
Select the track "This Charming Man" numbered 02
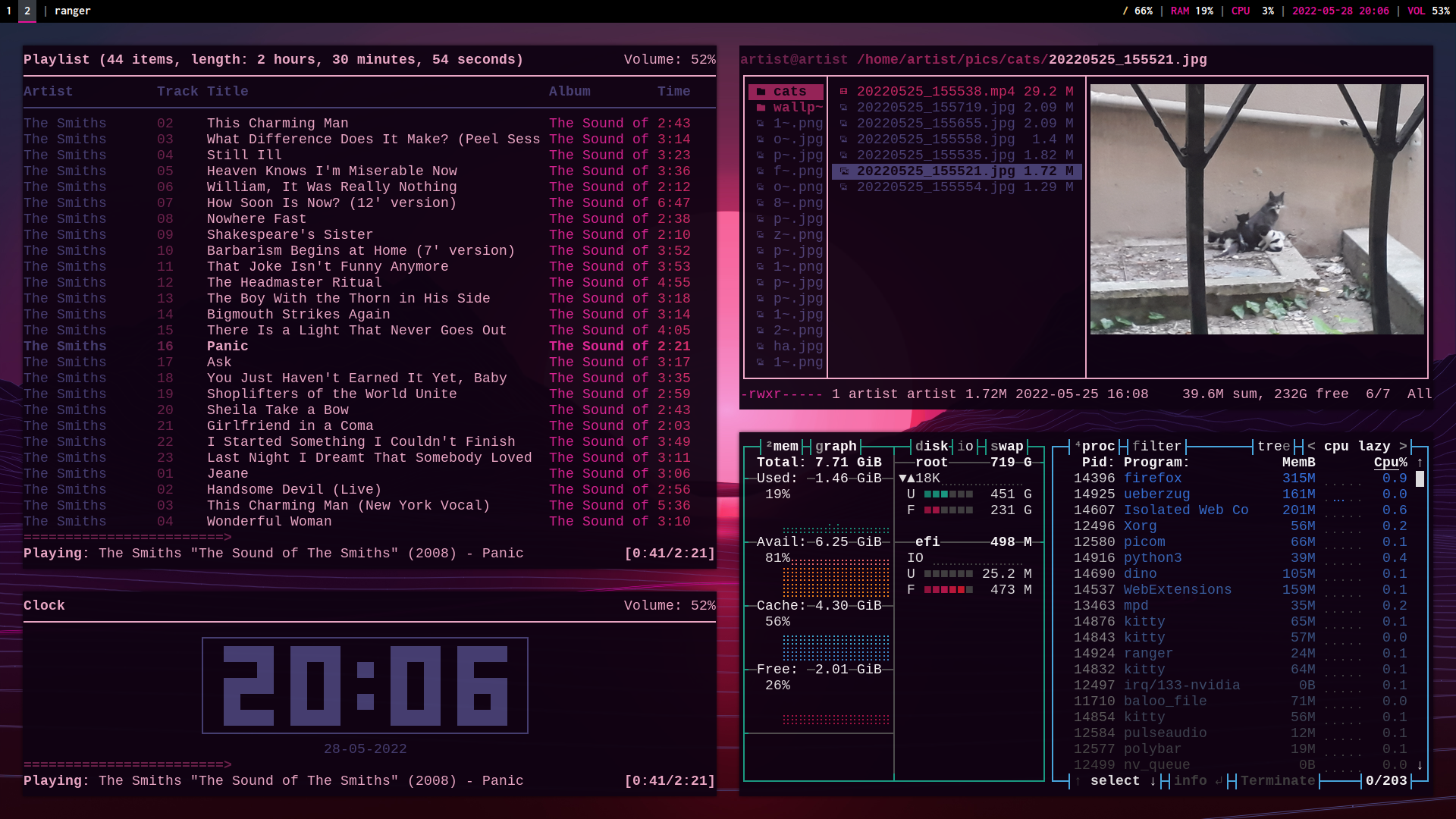357,124
